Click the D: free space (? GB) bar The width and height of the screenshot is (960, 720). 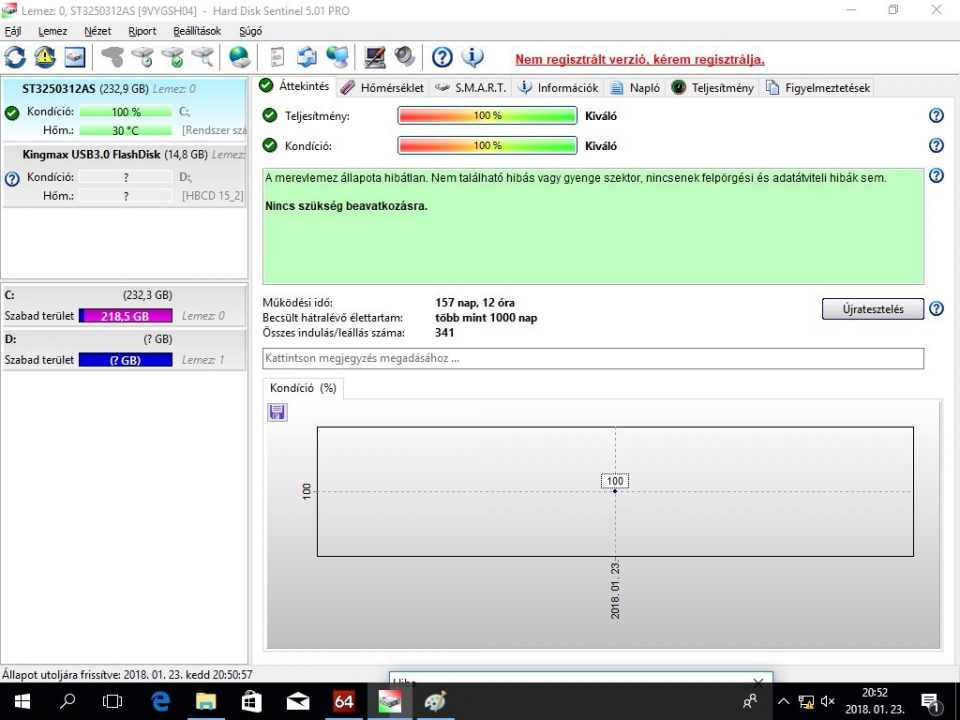[x=126, y=360]
